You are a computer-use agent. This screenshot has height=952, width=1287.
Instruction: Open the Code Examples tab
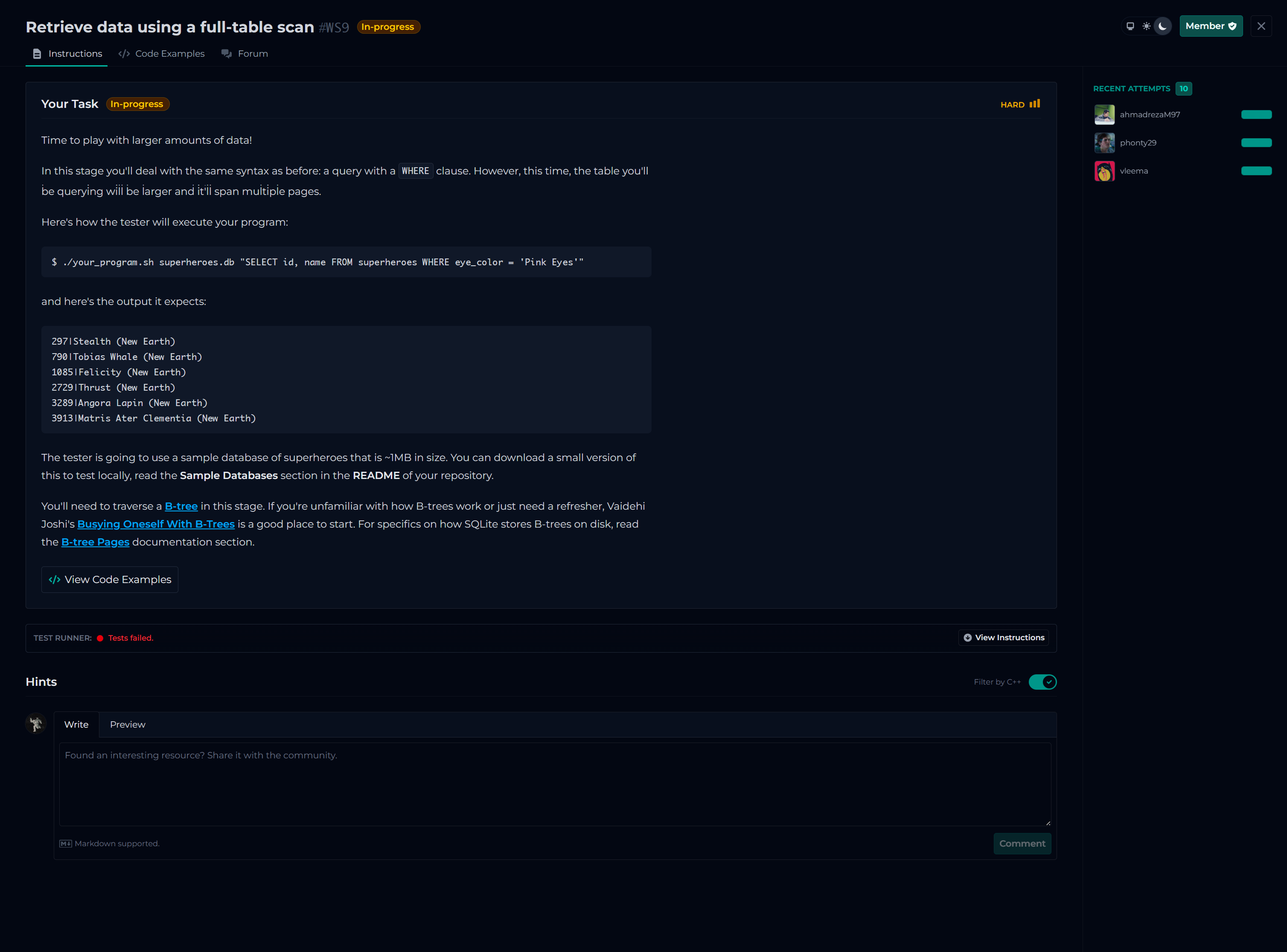pyautogui.click(x=161, y=54)
